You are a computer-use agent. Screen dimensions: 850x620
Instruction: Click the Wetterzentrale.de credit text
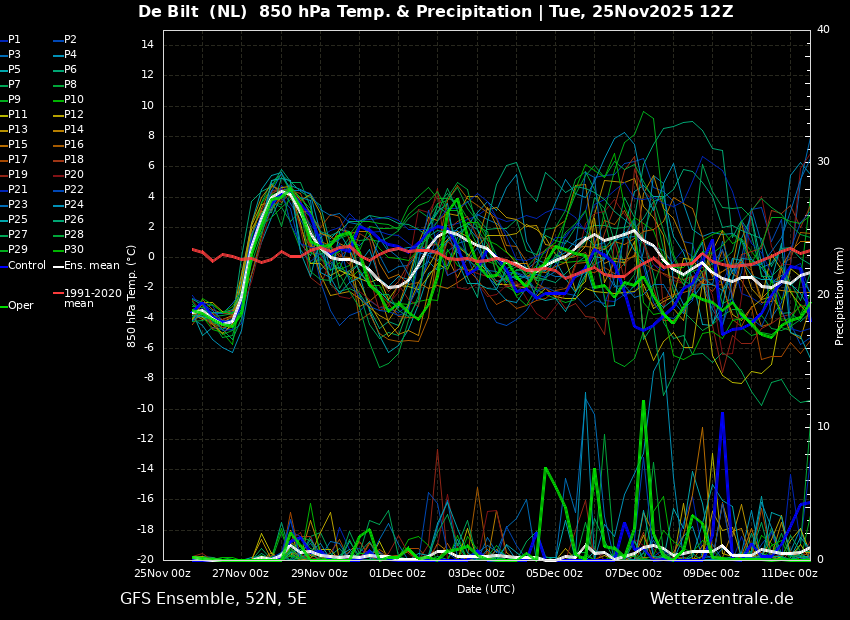[x=722, y=598]
